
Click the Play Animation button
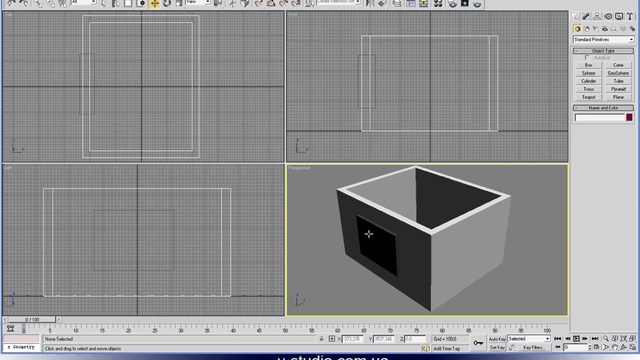point(576,339)
